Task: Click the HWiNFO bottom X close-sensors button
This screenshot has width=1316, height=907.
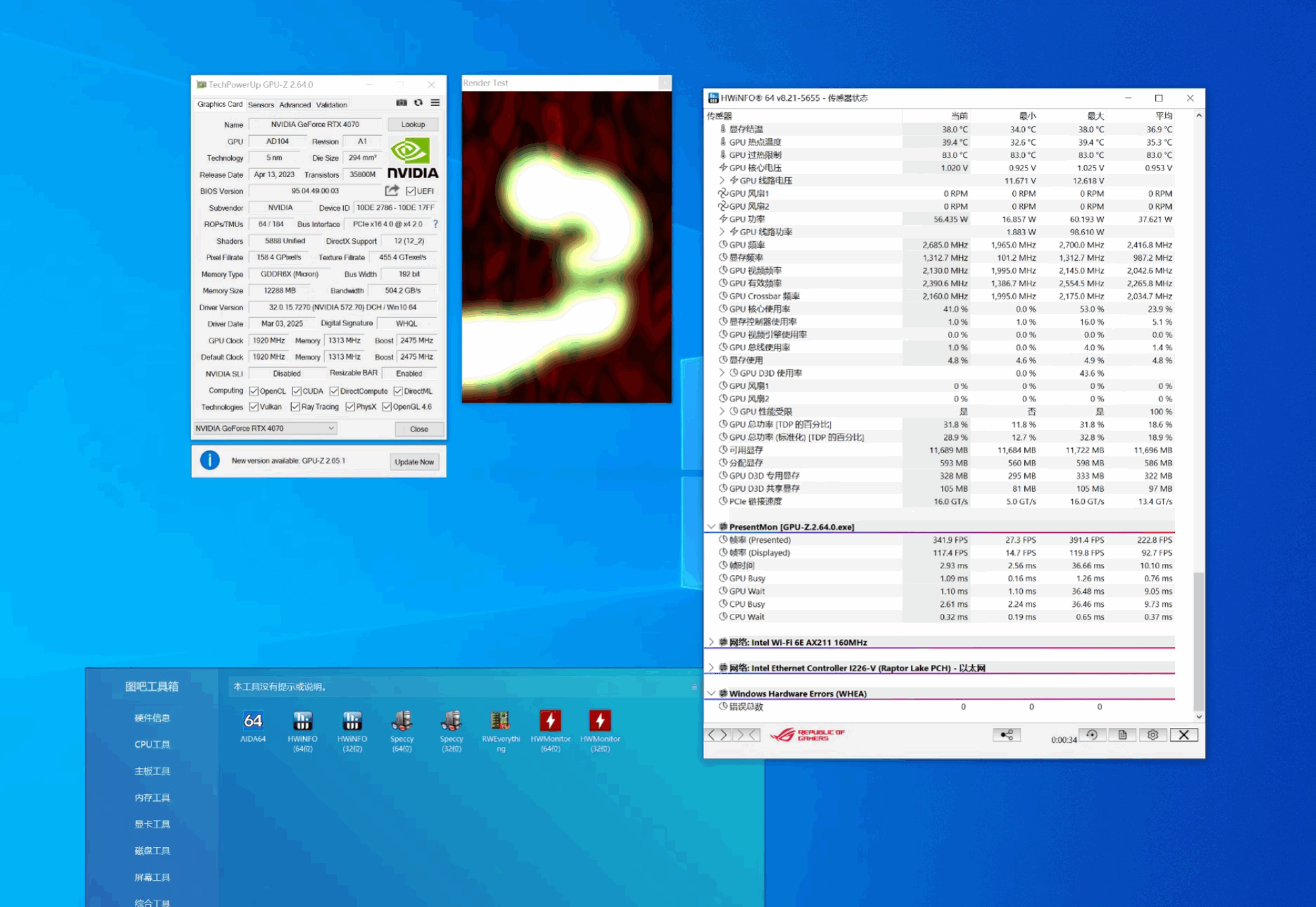Action: pyautogui.click(x=1184, y=734)
